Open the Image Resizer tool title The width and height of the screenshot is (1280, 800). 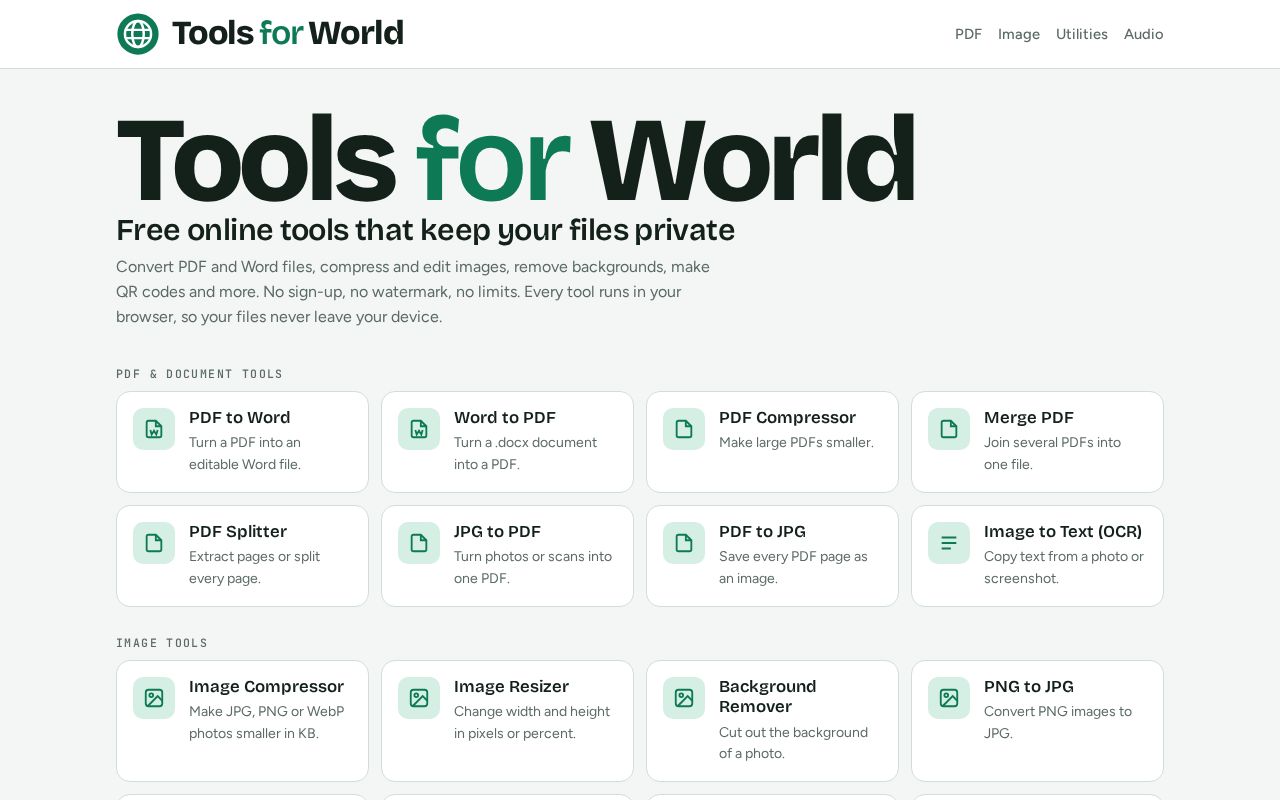click(511, 687)
